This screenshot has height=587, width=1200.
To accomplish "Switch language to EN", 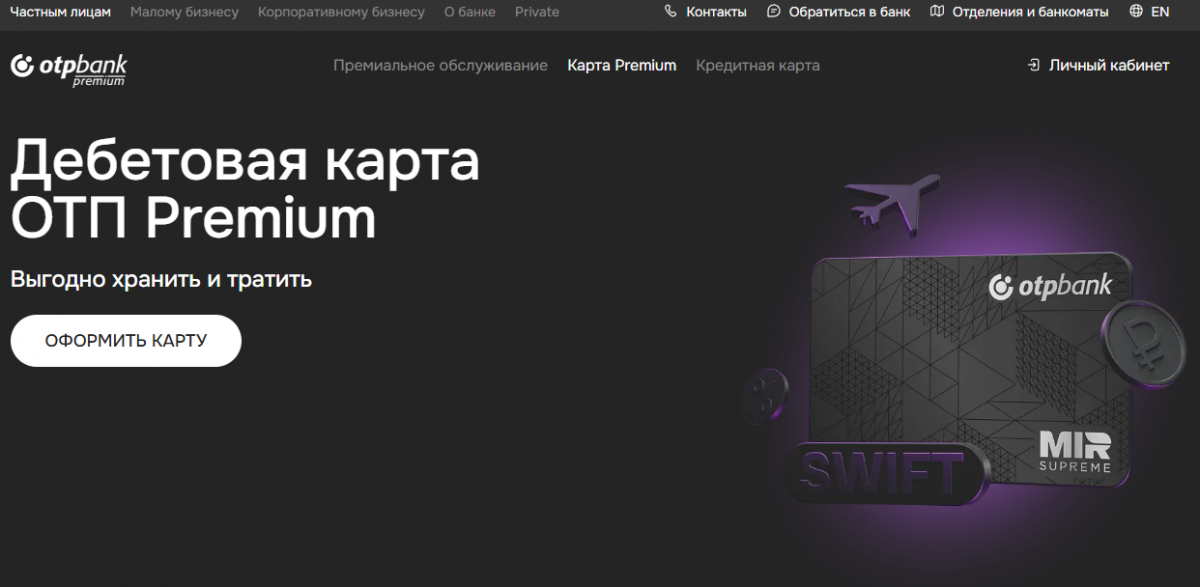I will (1160, 12).
